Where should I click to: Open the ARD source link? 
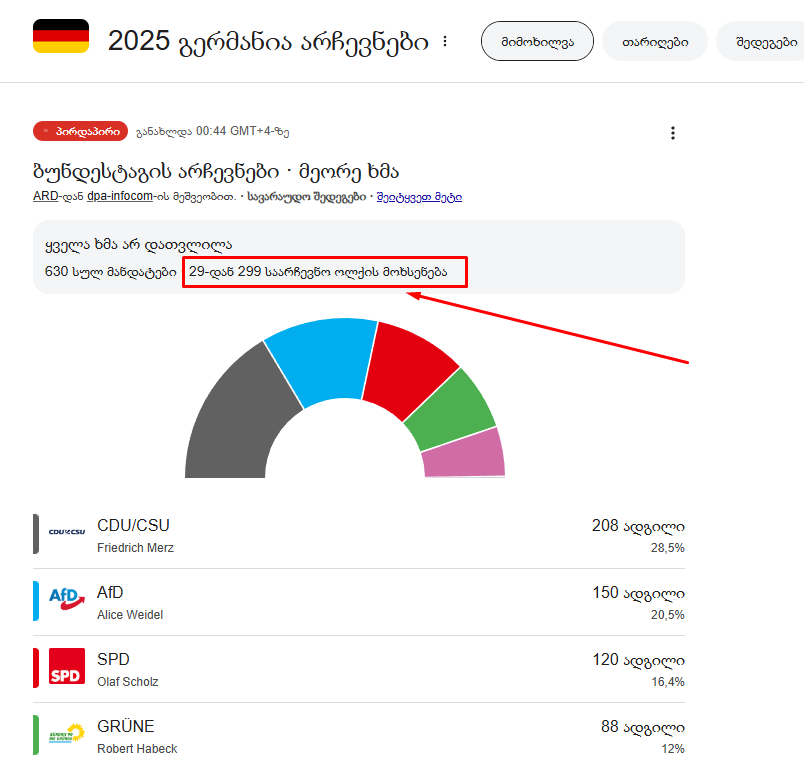tap(46, 196)
